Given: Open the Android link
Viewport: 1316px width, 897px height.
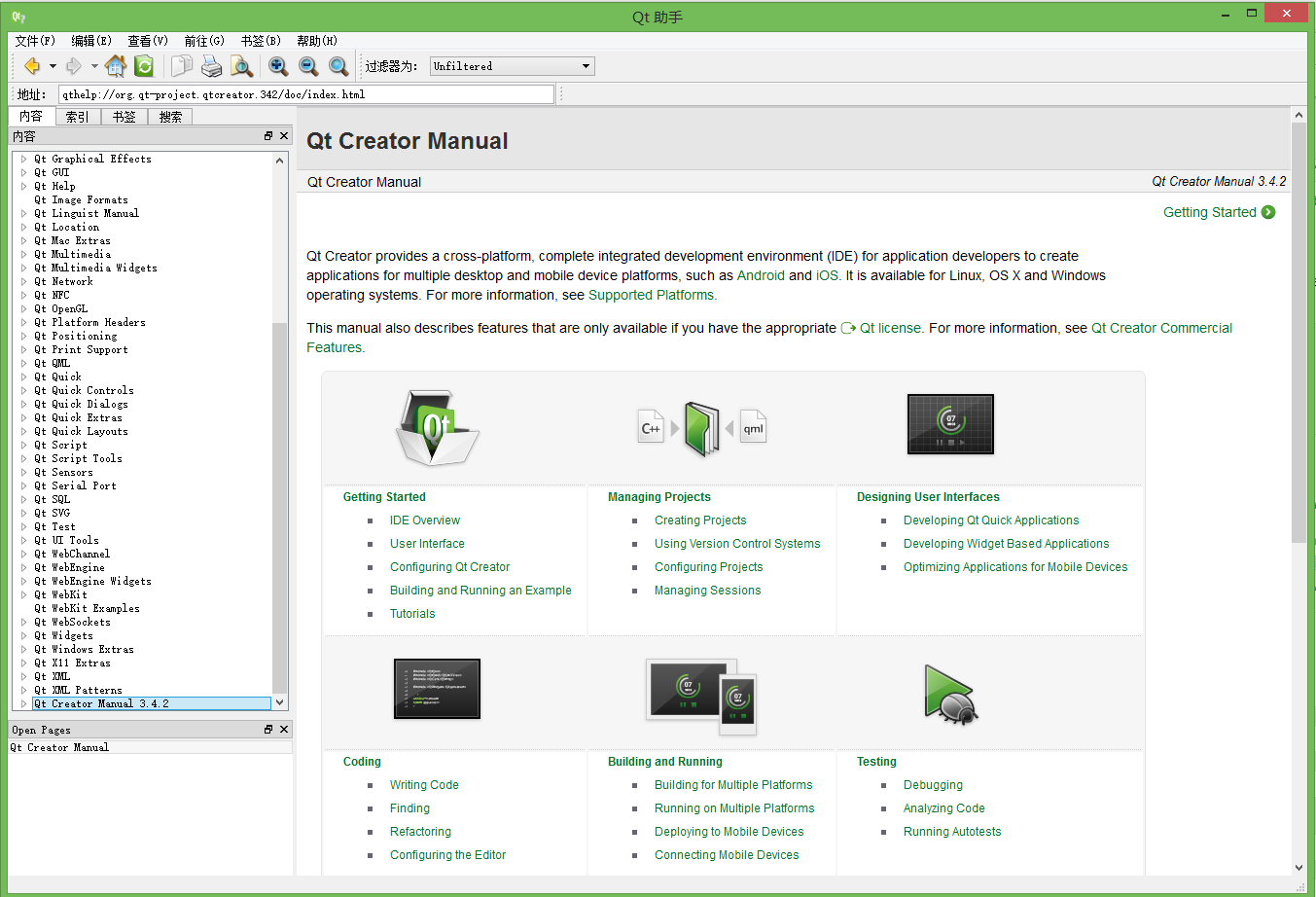Looking at the screenshot, I should click(761, 275).
